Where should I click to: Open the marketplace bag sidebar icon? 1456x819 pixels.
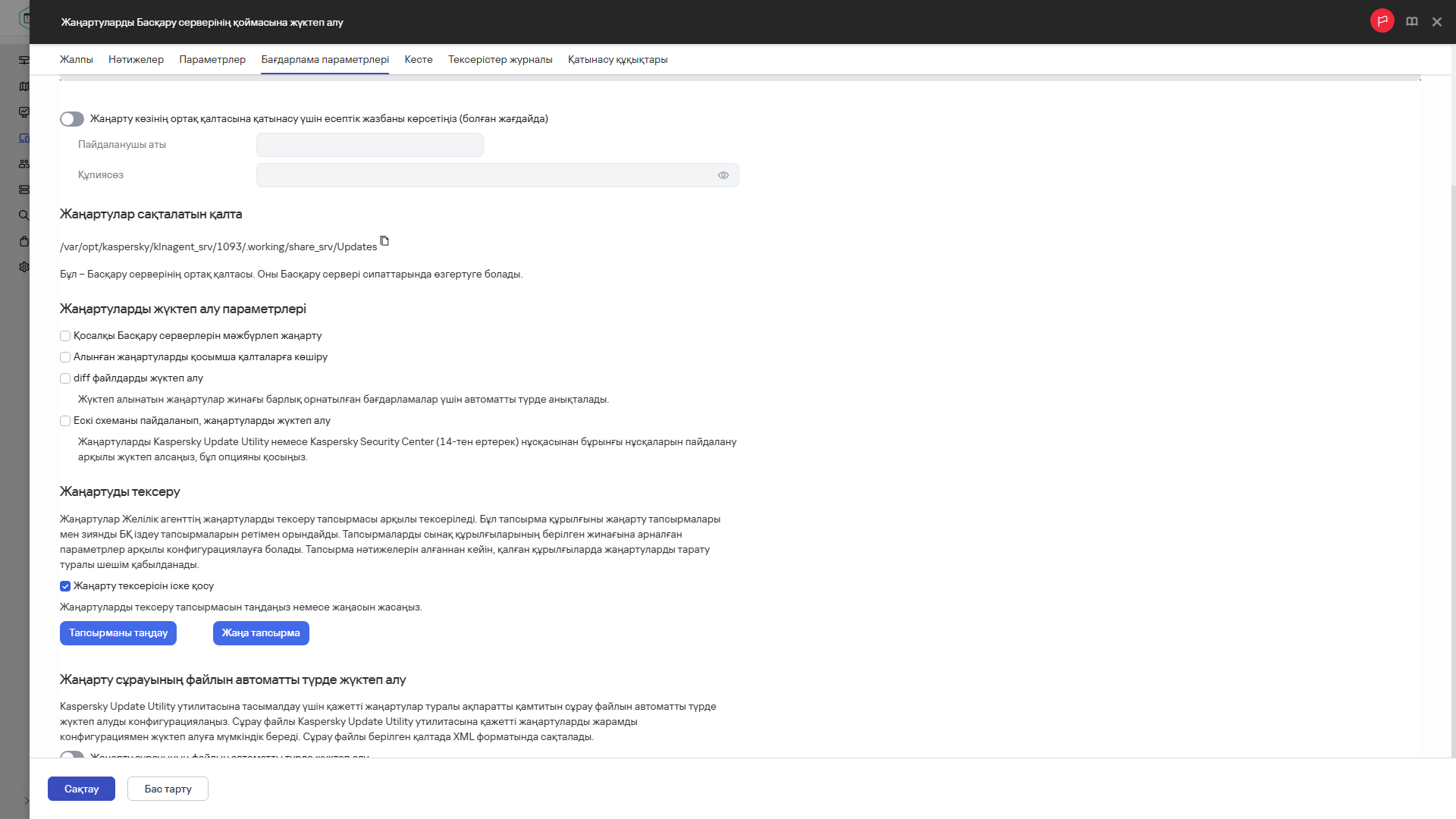click(24, 241)
